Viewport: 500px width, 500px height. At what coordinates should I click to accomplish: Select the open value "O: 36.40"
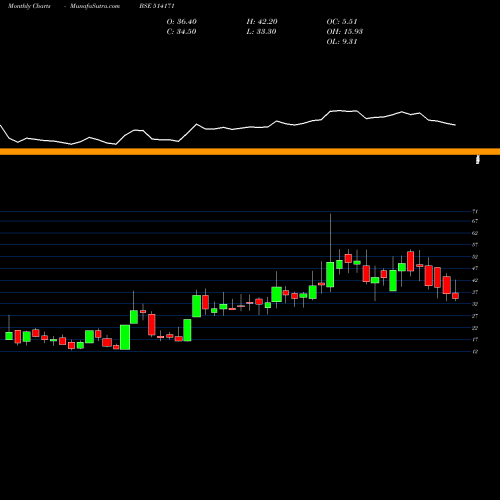[x=182, y=22]
